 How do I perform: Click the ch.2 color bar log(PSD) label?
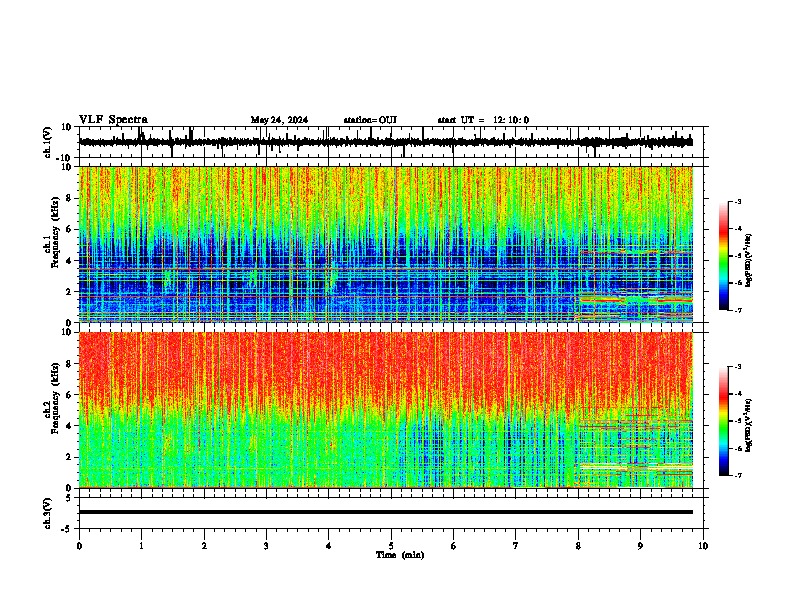[x=748, y=426]
